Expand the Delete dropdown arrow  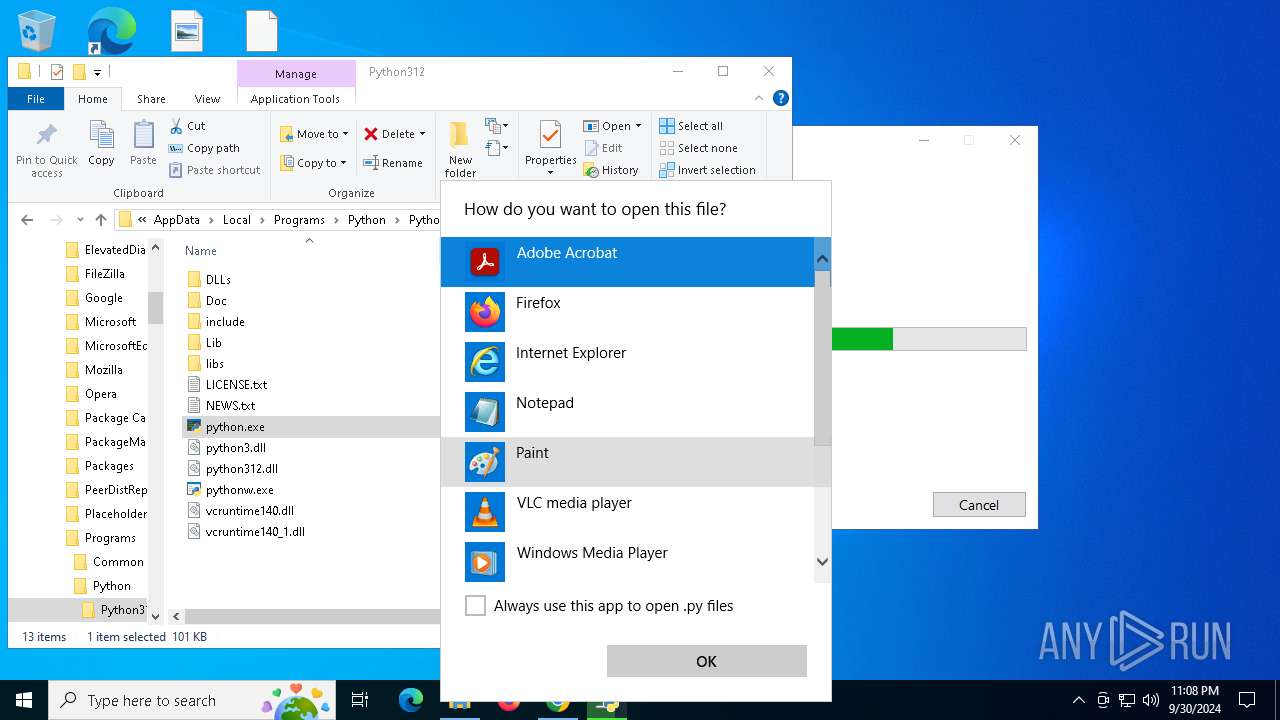(x=422, y=134)
